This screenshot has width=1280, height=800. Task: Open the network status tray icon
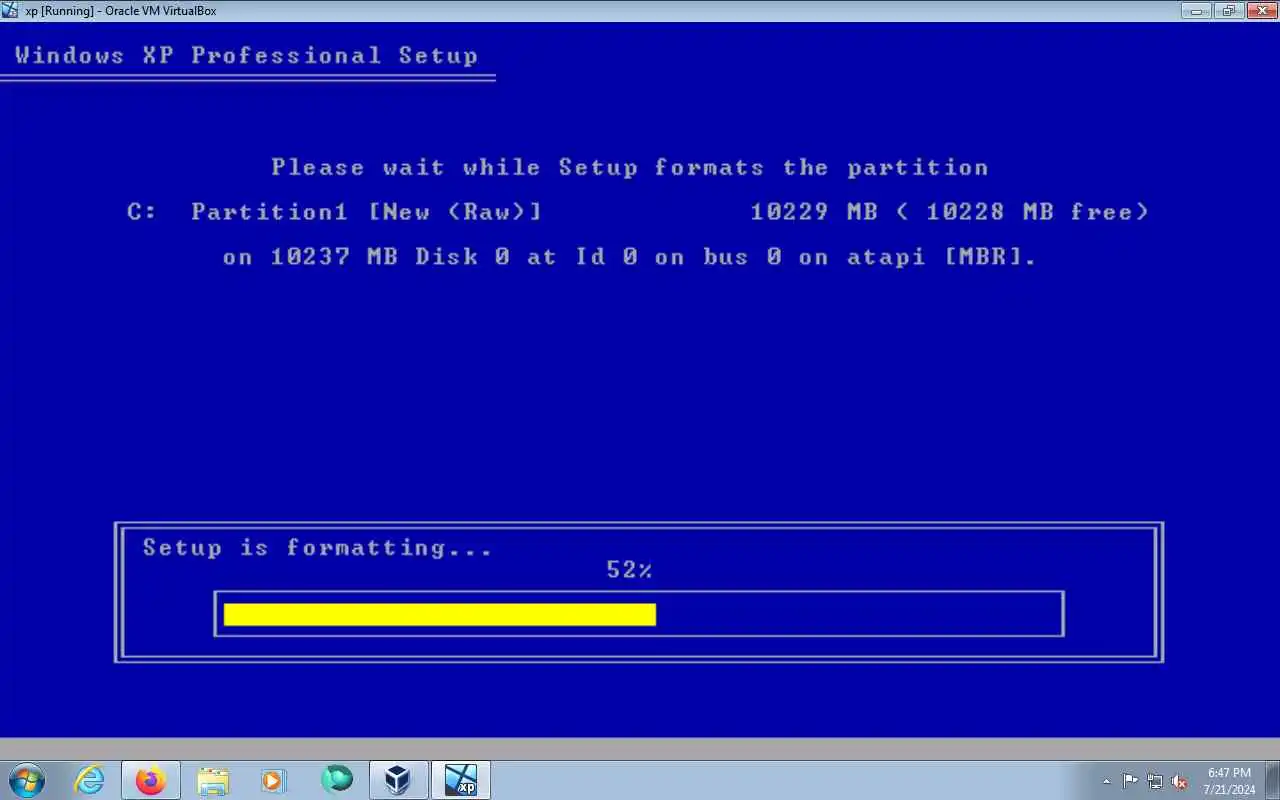[1155, 781]
